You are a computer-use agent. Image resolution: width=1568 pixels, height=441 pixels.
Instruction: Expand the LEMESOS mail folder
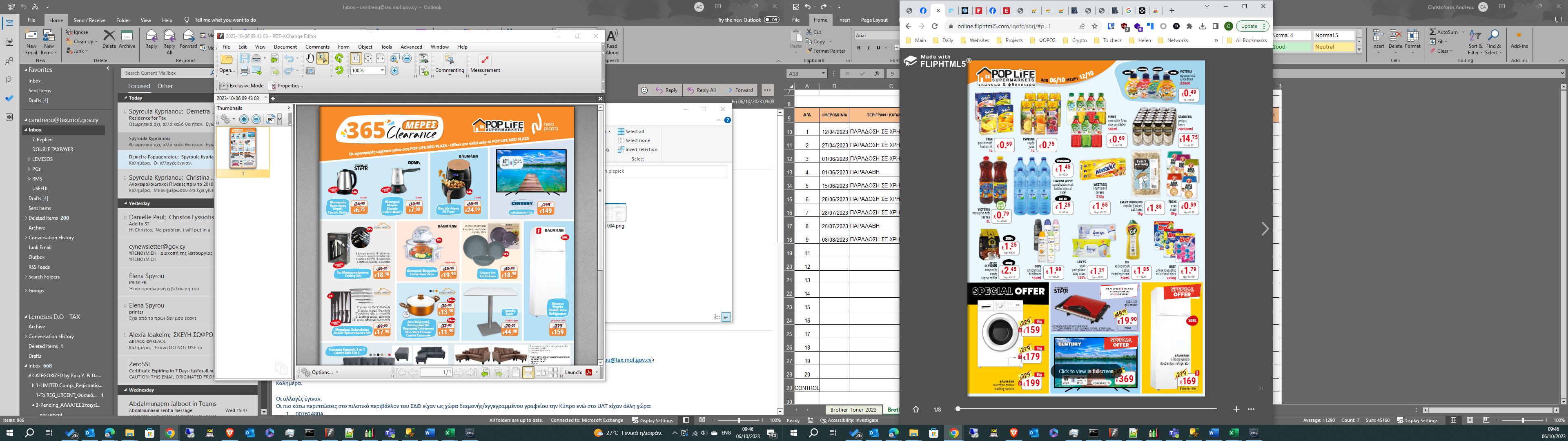(x=29, y=159)
